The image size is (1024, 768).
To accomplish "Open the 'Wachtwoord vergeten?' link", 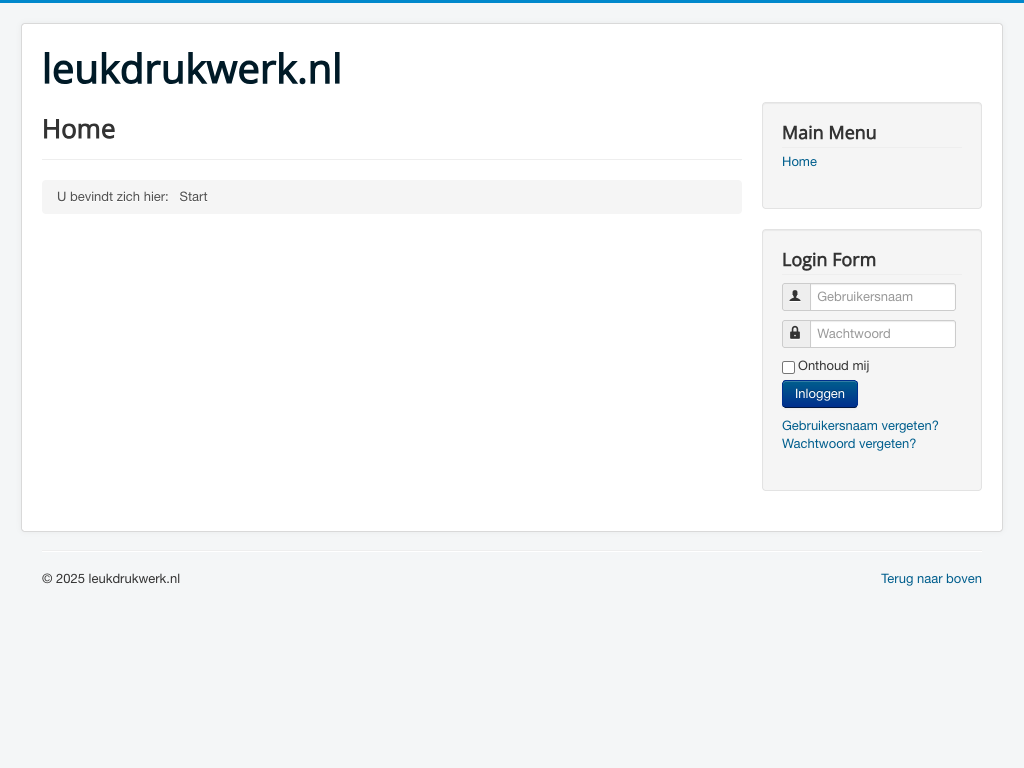I will (848, 444).
